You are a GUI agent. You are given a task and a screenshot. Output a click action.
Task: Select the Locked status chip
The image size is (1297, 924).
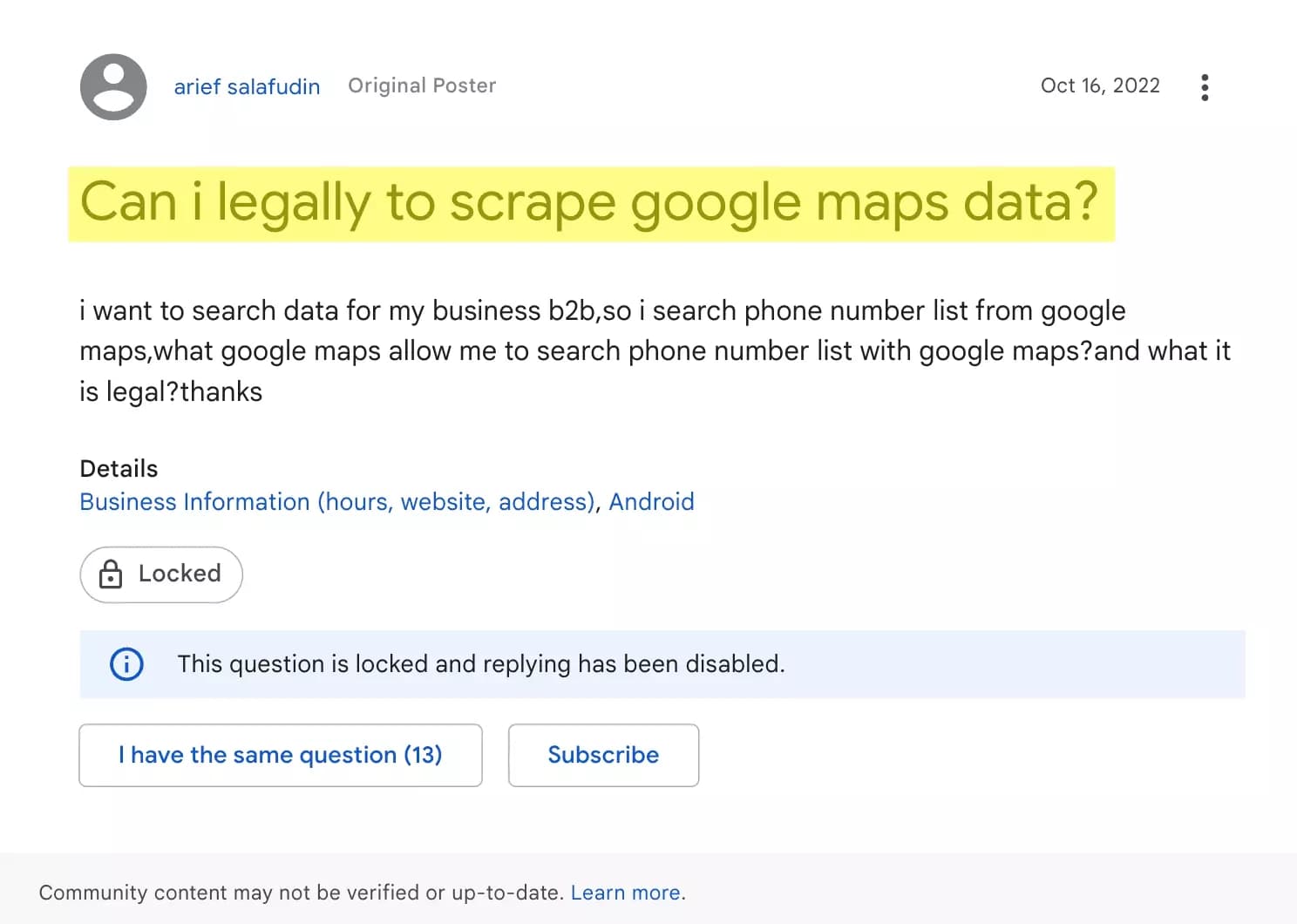tap(161, 574)
